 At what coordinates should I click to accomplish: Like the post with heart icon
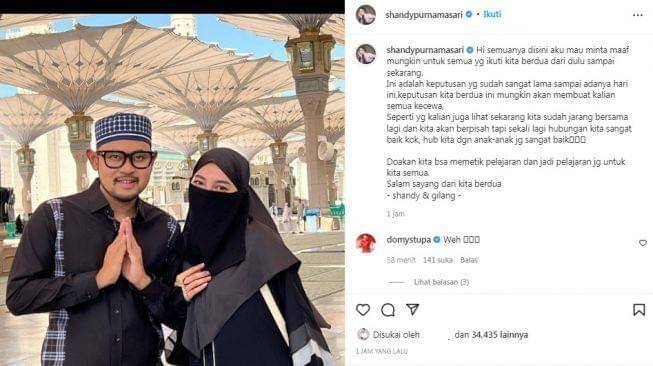(x=363, y=309)
